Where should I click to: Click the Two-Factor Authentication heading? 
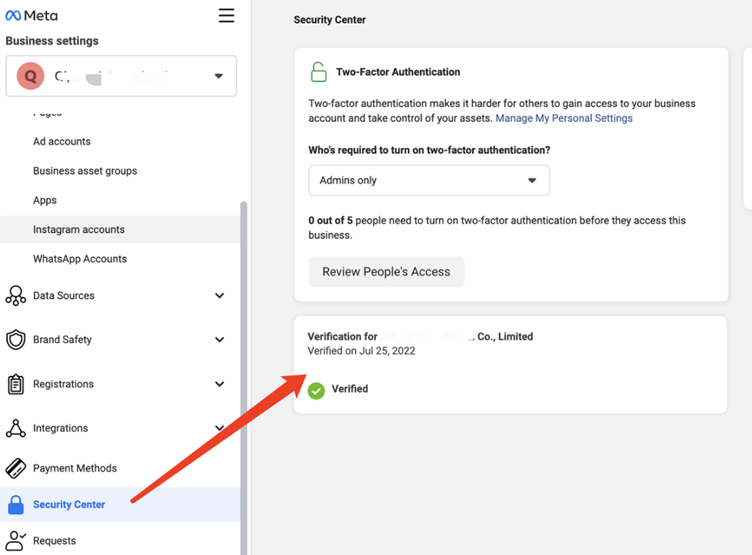click(398, 72)
